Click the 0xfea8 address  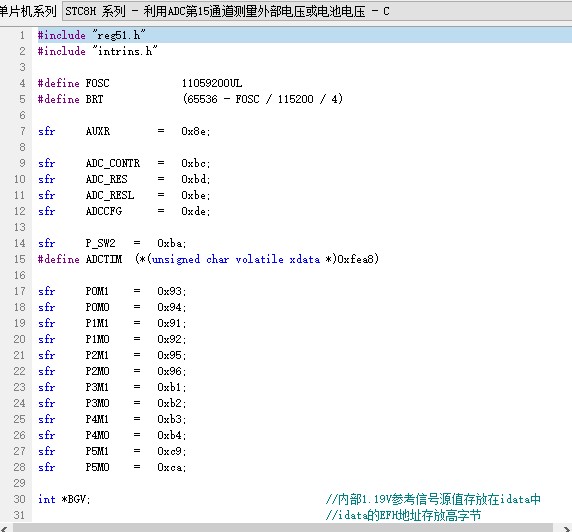355,259
